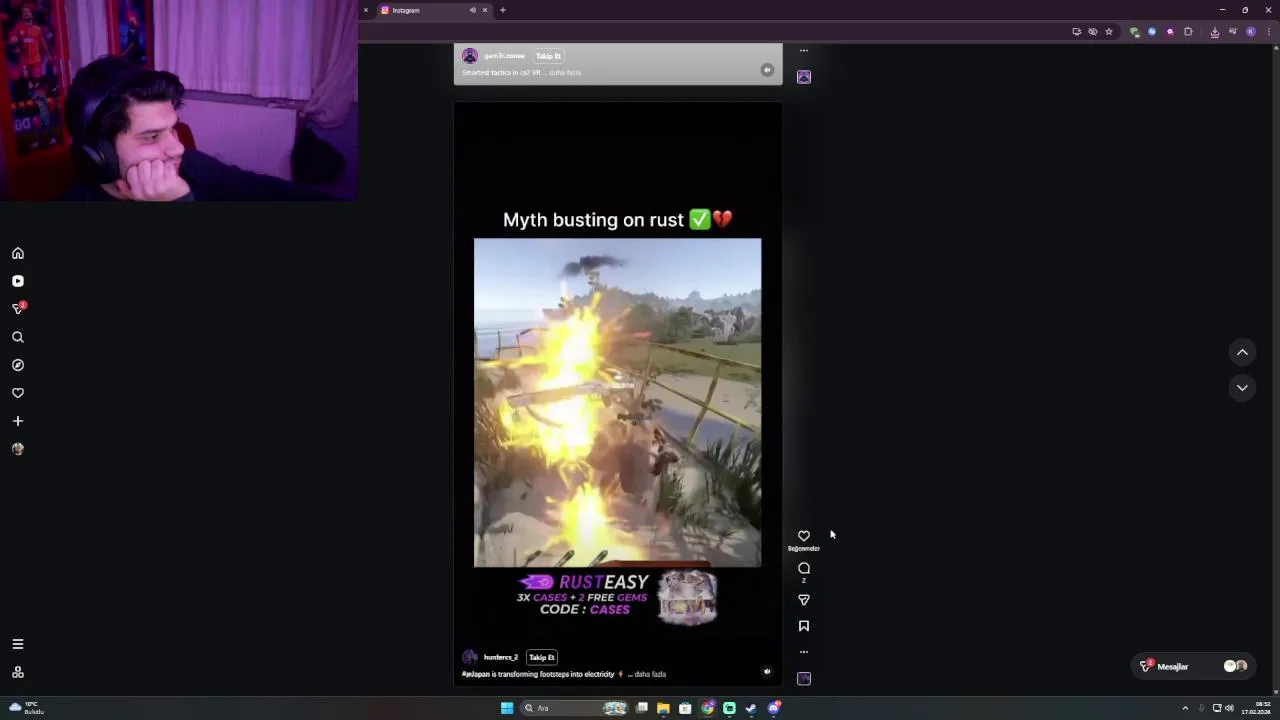1280x720 pixels.
Task: Open Instagram Home from the sidebar
Action: pos(18,254)
